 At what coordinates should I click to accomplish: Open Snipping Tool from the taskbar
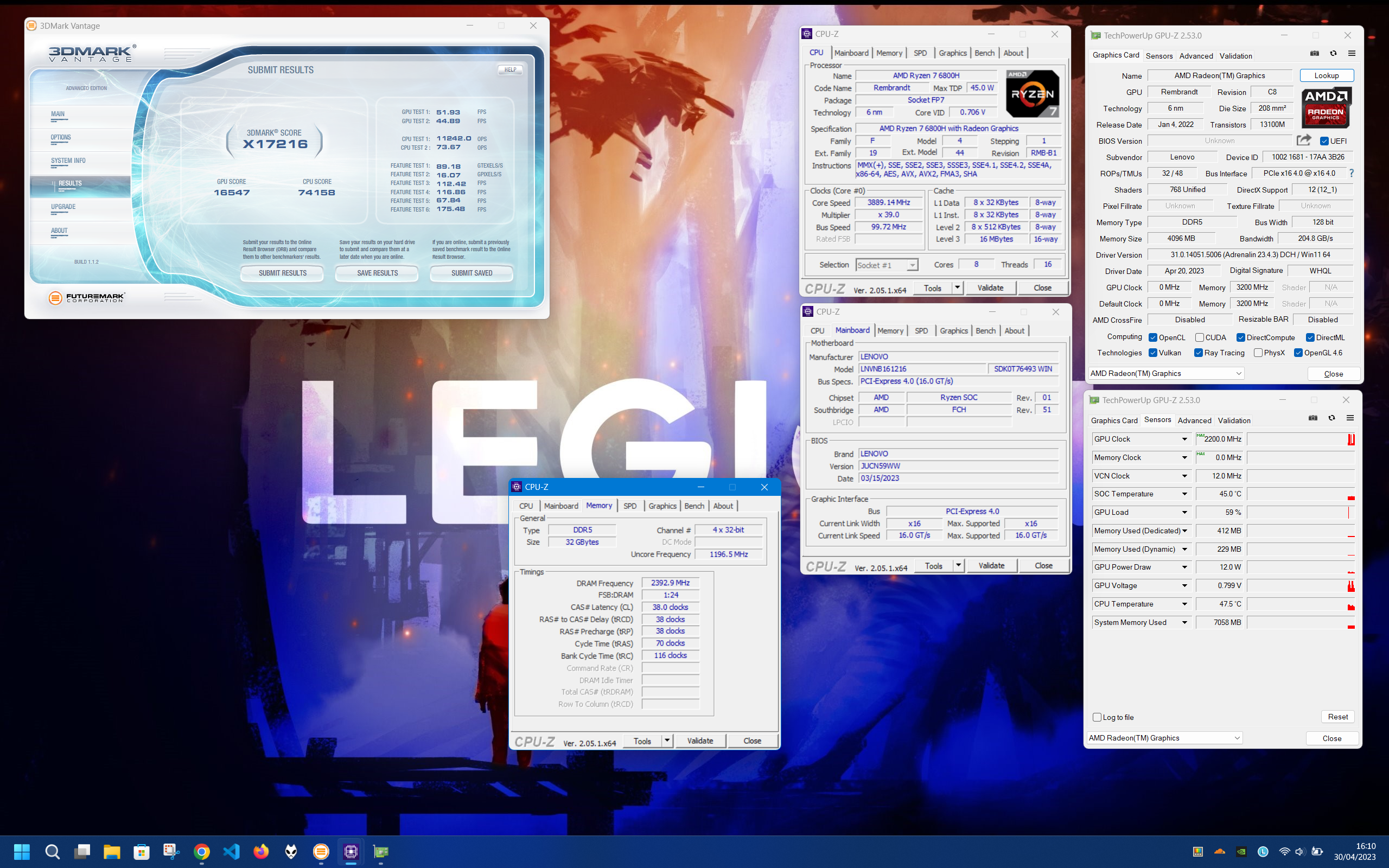tap(171, 851)
